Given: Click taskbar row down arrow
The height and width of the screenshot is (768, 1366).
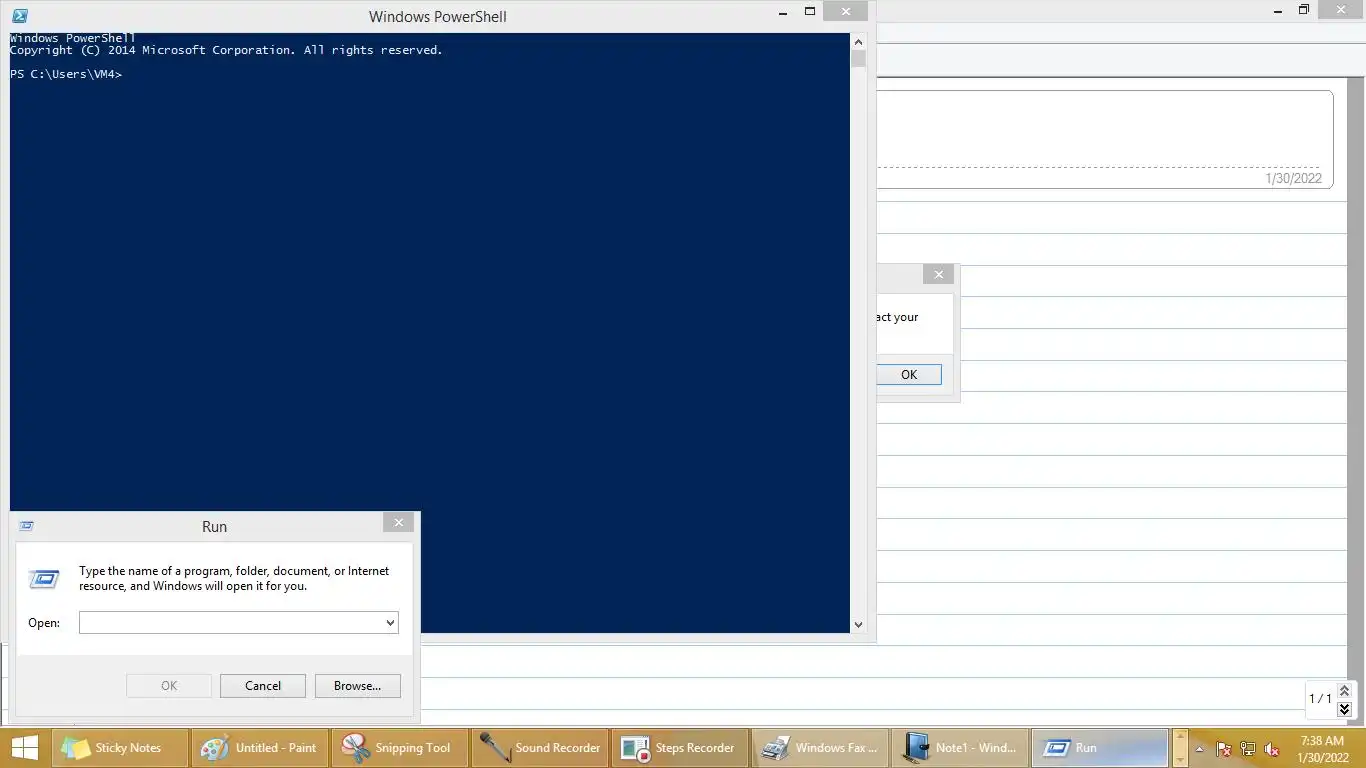Looking at the screenshot, I should coord(1179,760).
